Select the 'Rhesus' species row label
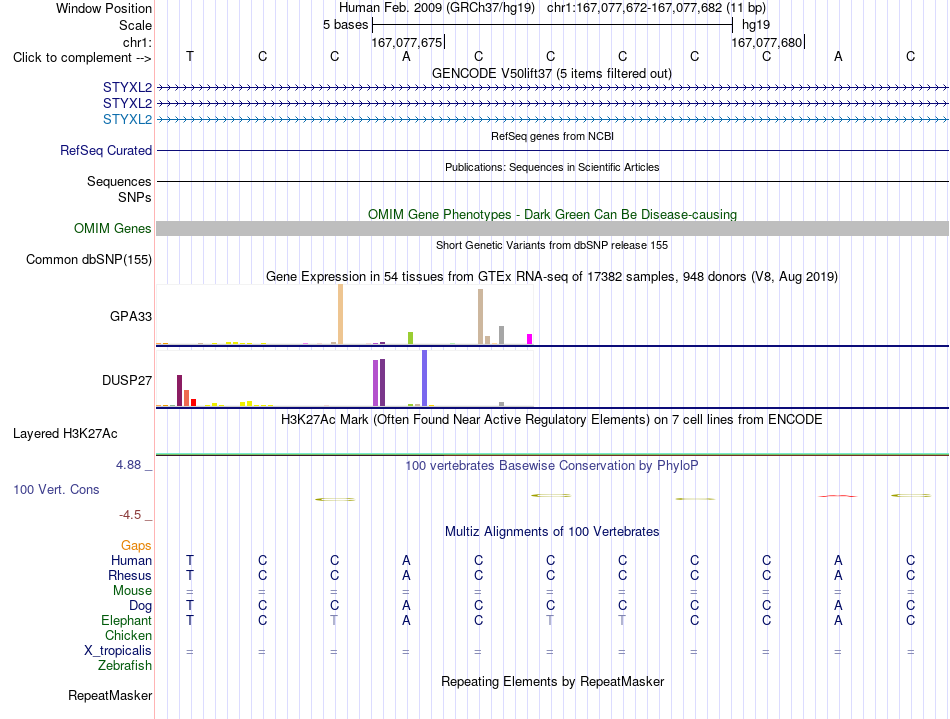Screen dimensions: 950x719 click(130, 575)
